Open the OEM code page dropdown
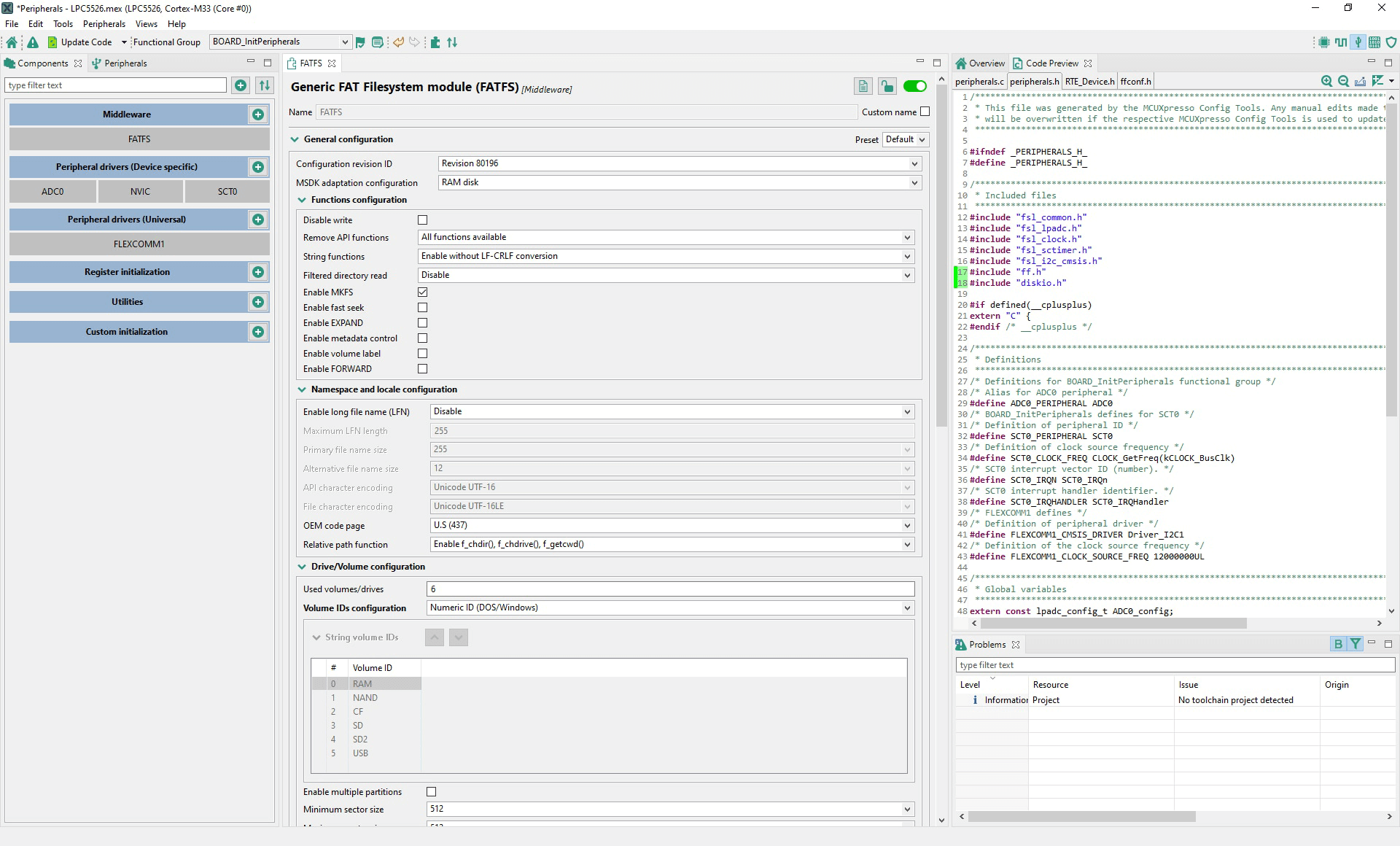The height and width of the screenshot is (846, 1400). click(x=907, y=525)
